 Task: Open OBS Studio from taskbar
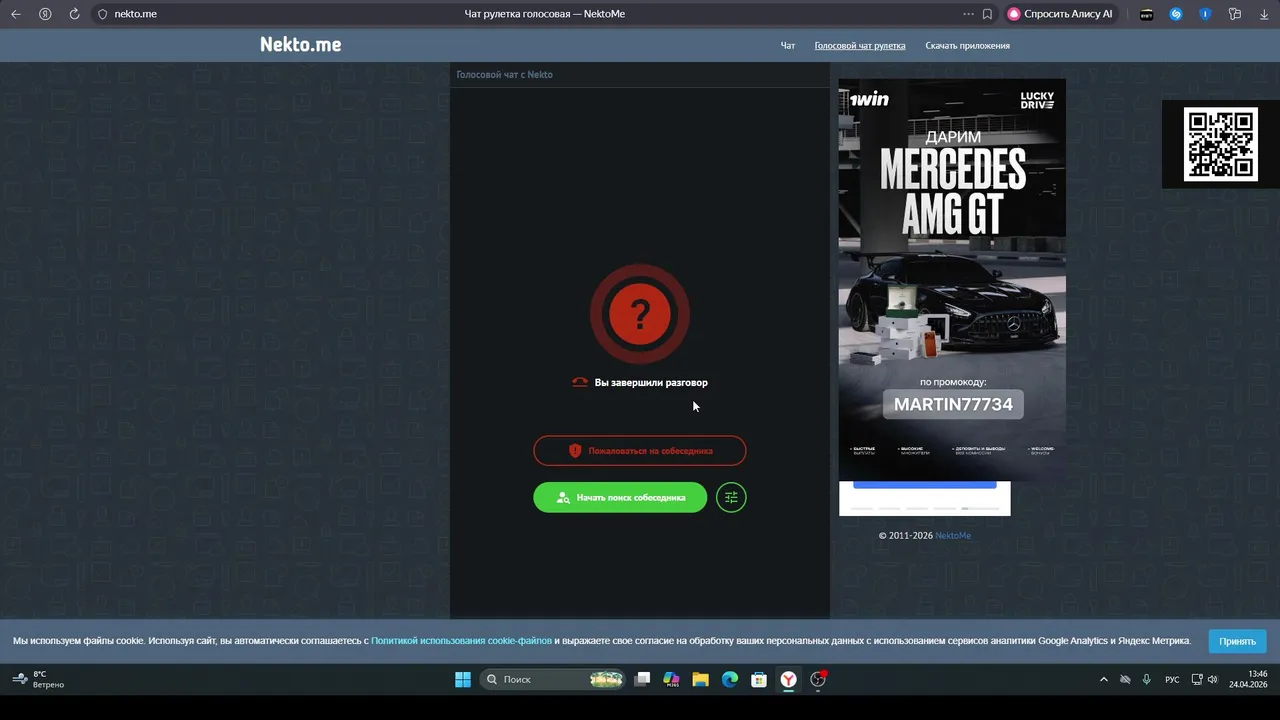818,679
